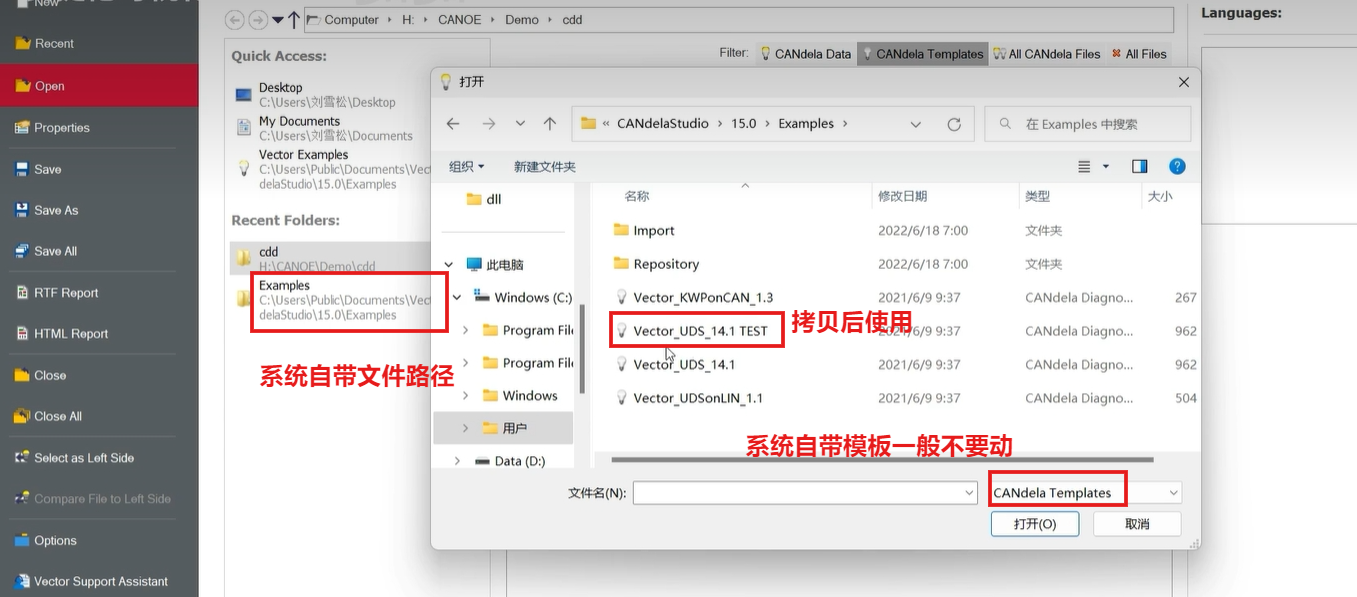Open the dialog help icon

[1177, 166]
